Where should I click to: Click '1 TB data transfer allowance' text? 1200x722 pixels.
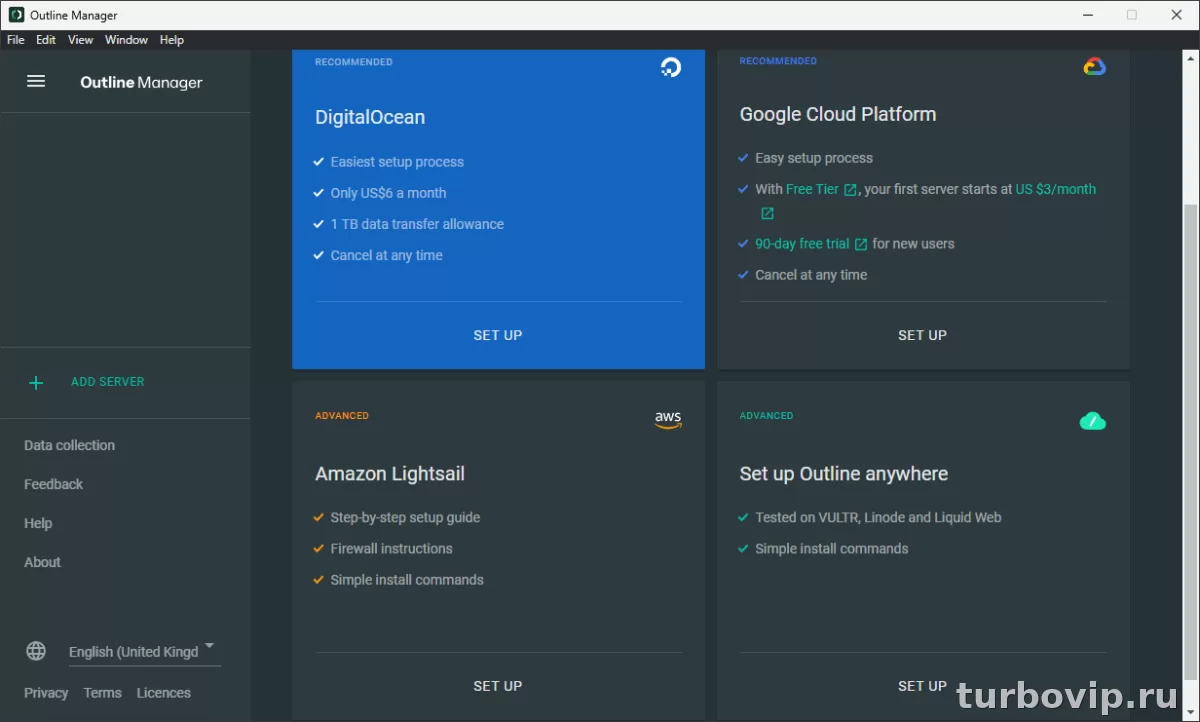[x=417, y=224]
